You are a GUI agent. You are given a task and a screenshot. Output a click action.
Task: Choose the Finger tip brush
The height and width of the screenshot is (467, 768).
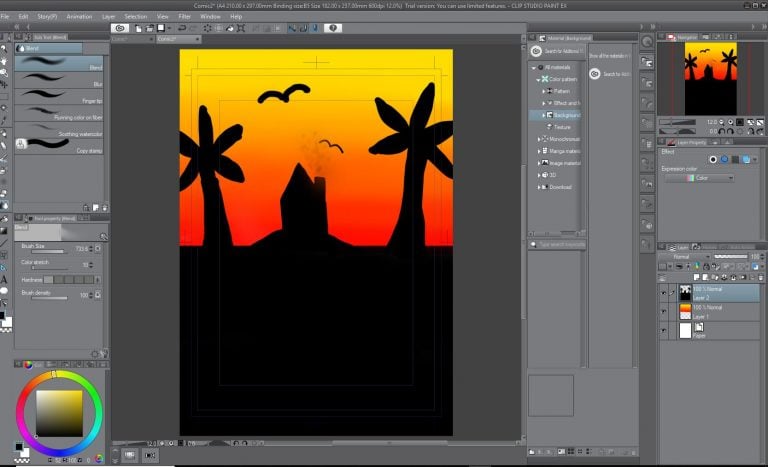(x=58, y=96)
